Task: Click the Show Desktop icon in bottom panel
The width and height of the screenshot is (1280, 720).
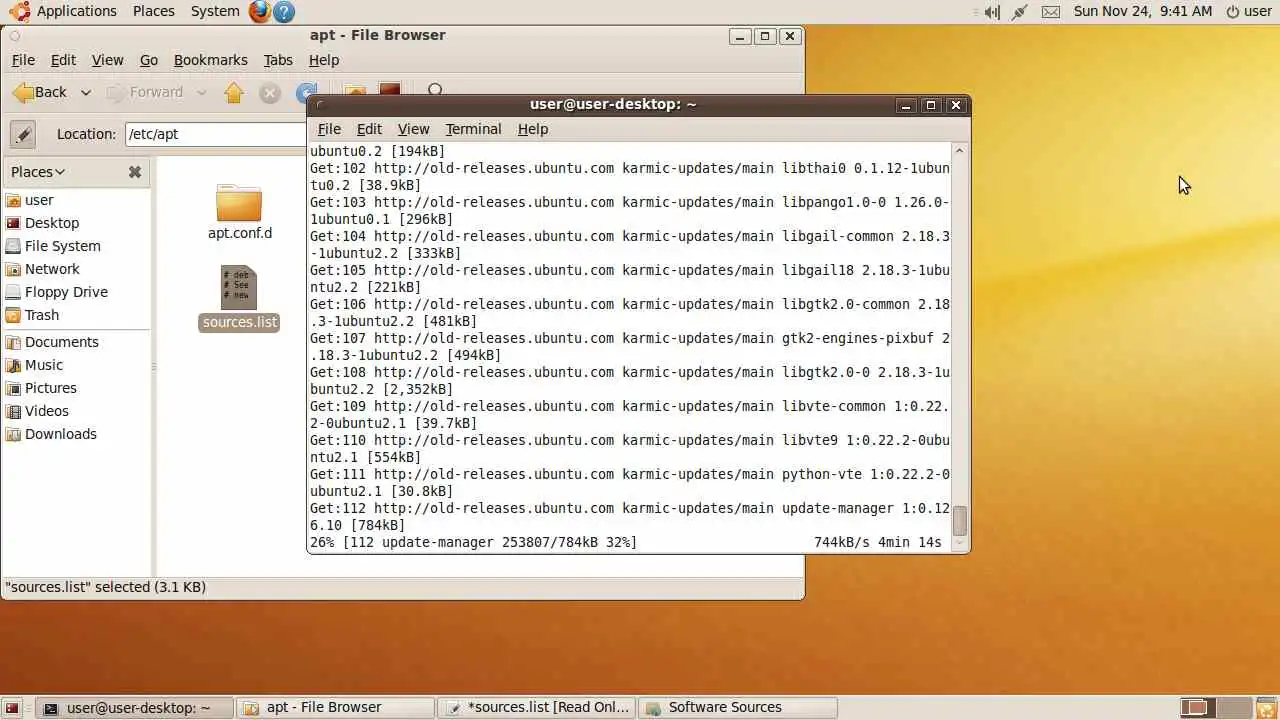Action: point(13,708)
